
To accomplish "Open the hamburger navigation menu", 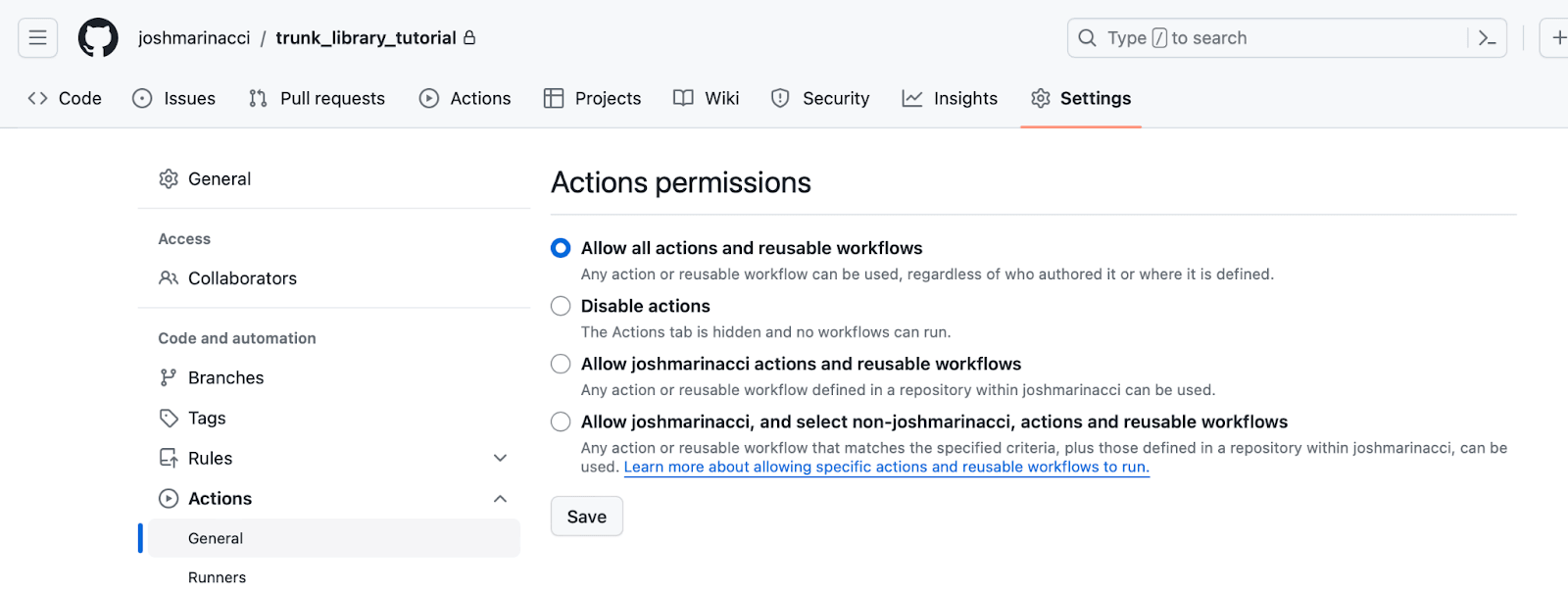I will pos(38,38).
